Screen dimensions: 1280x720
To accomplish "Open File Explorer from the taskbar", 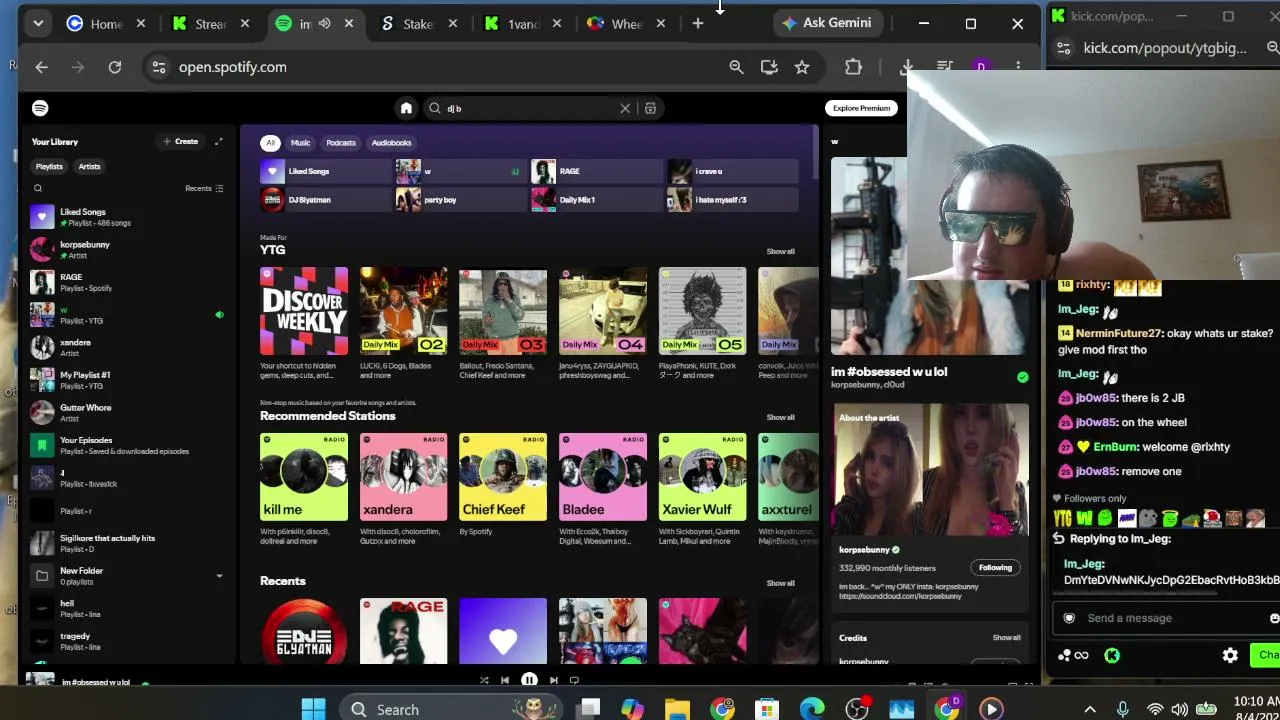I will (677, 710).
